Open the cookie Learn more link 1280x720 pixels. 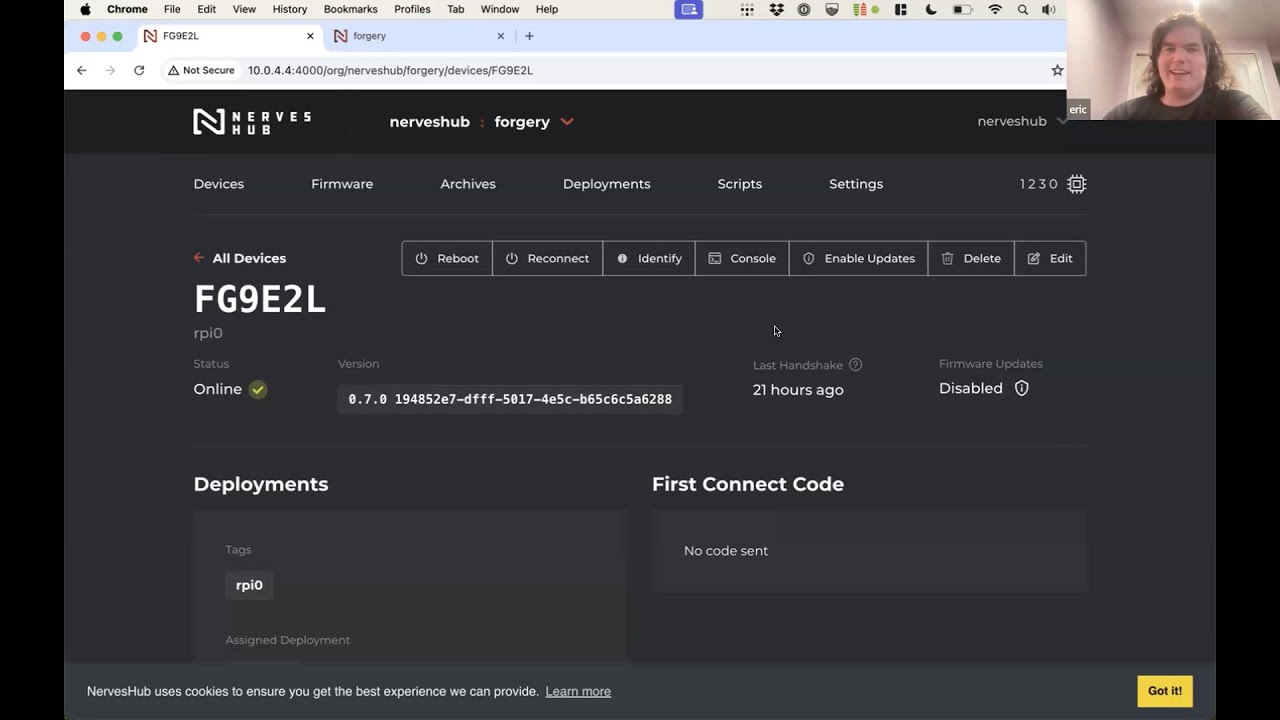(578, 691)
